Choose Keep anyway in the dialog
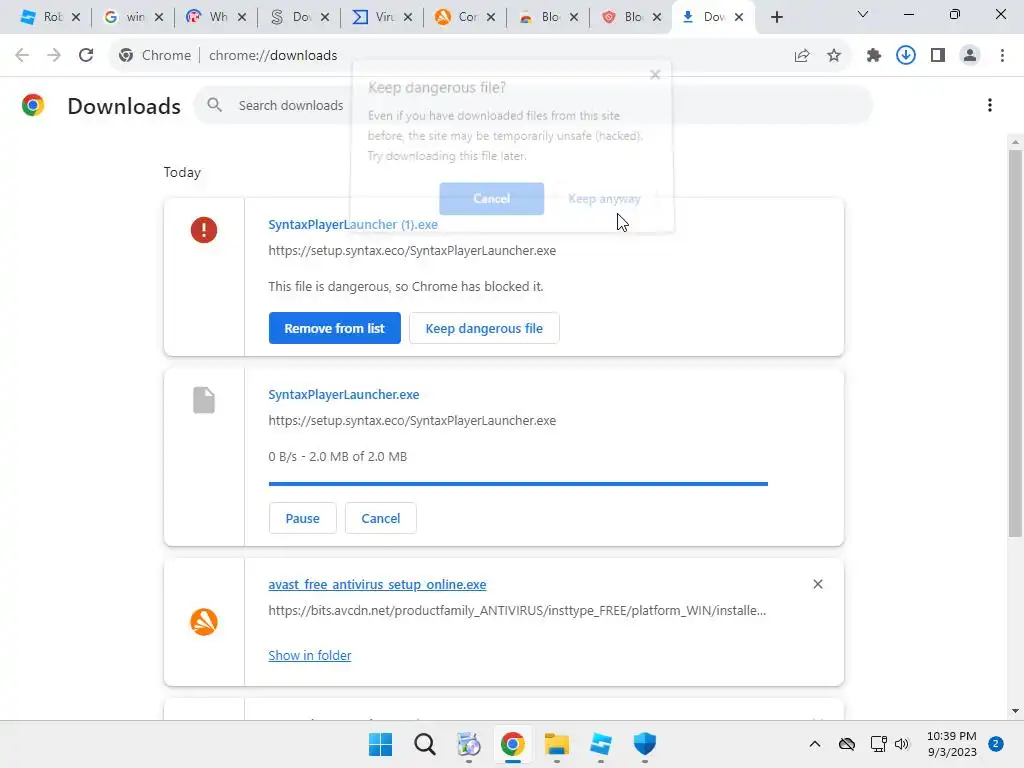The width and height of the screenshot is (1024, 768). (x=604, y=199)
